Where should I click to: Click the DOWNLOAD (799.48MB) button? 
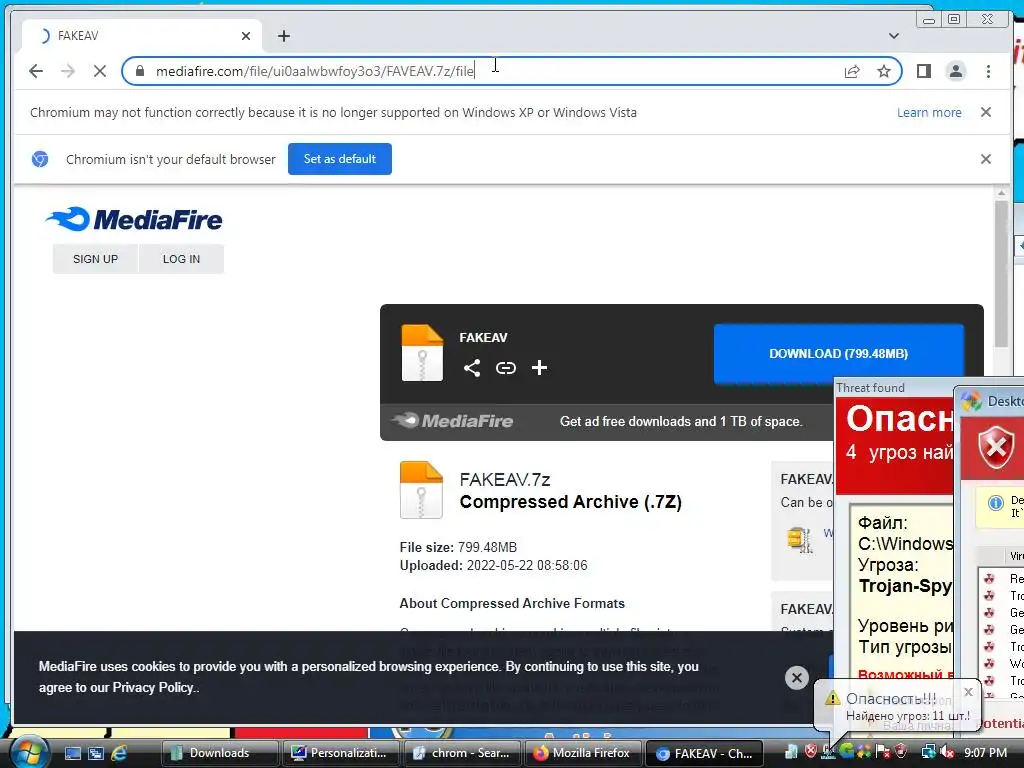tap(839, 353)
